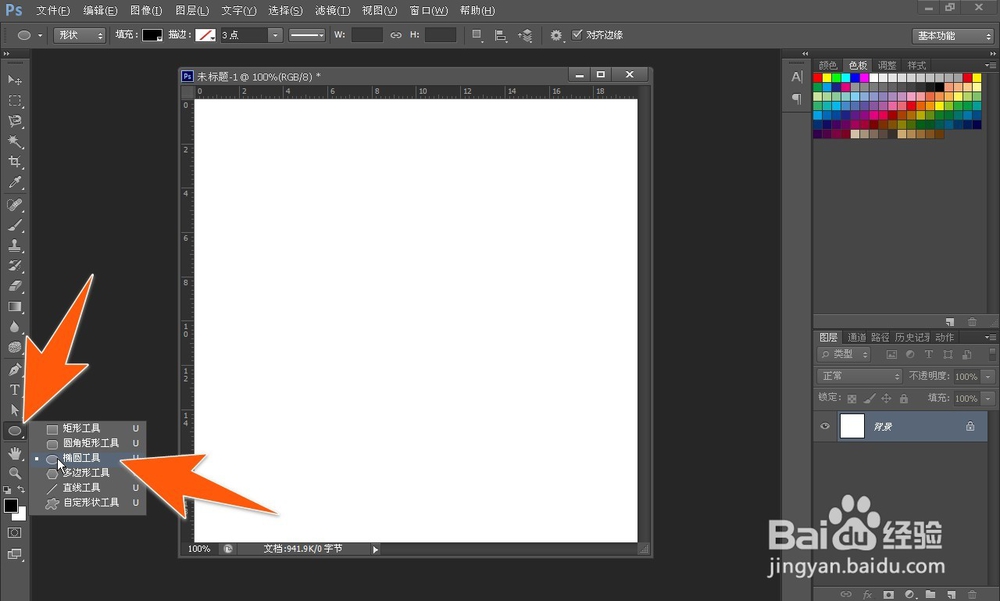Select the Brush tool
The height and width of the screenshot is (601, 1000).
click(x=14, y=225)
